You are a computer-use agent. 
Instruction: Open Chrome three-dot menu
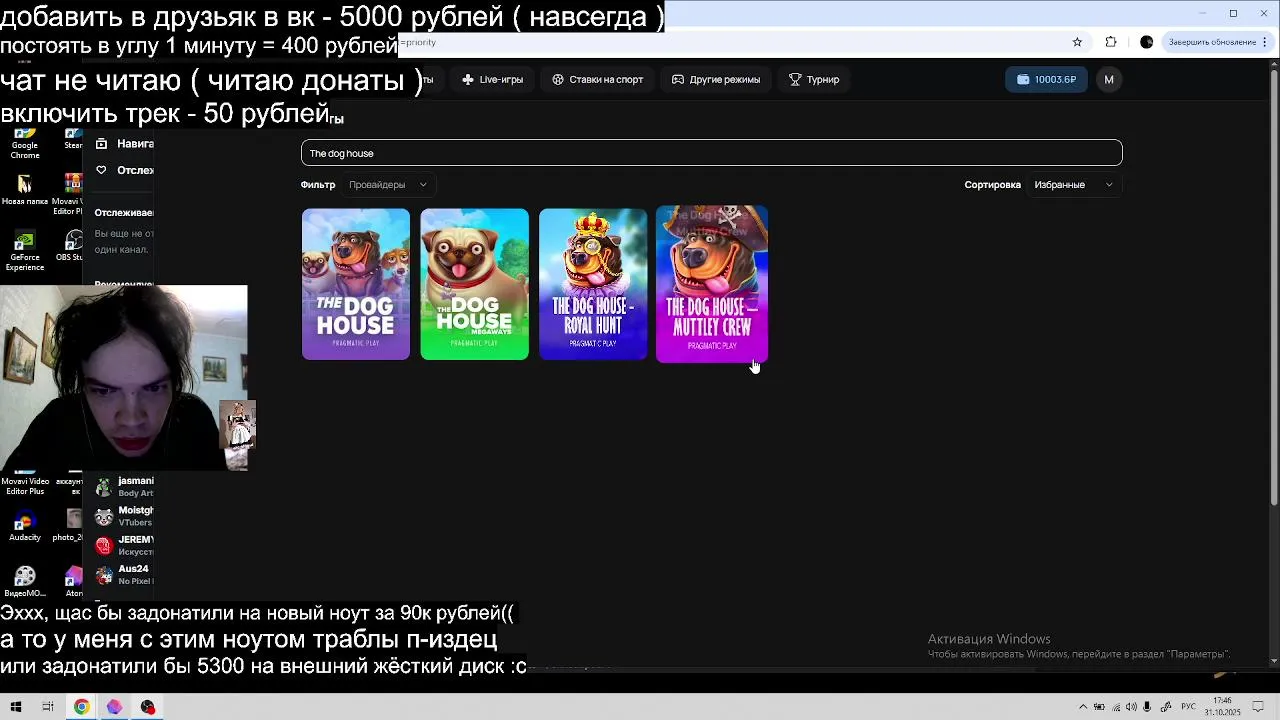point(1265,42)
